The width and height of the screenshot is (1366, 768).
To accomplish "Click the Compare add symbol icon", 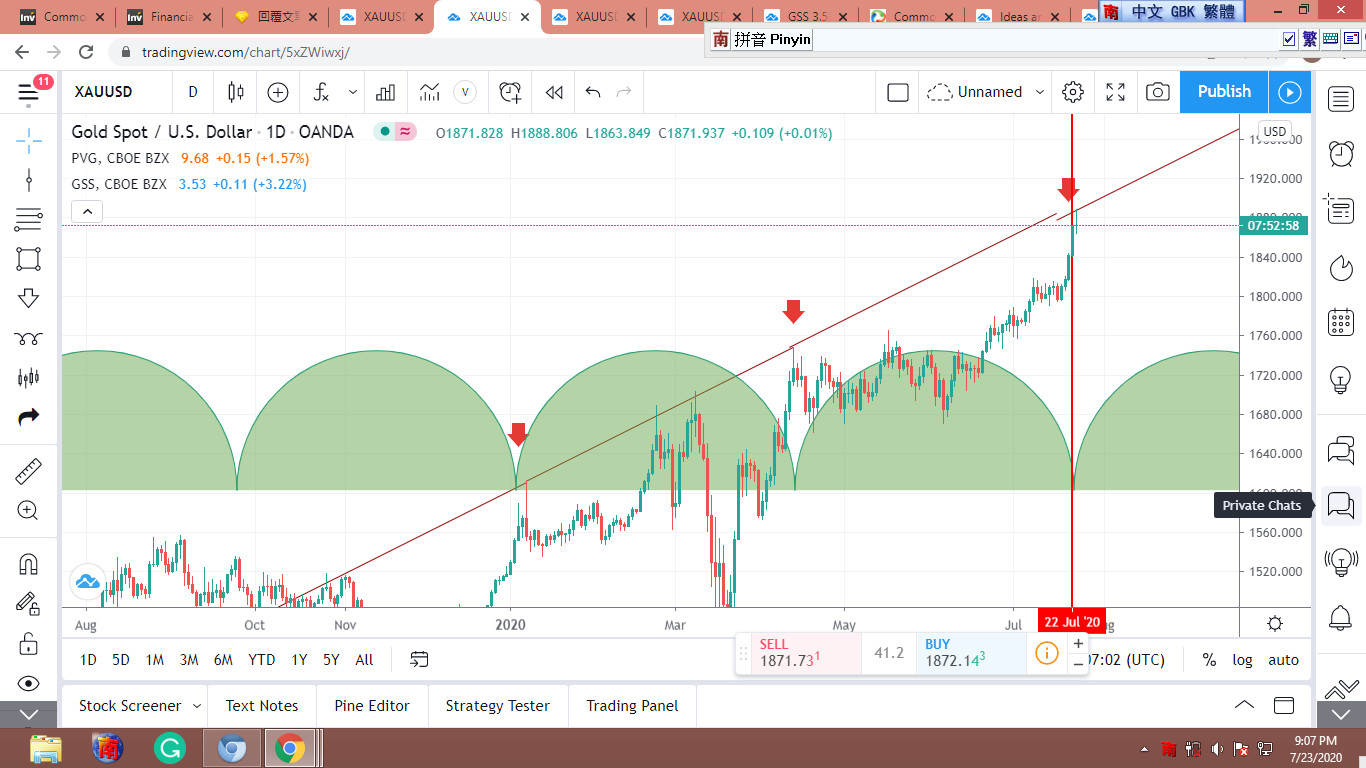I will click(x=278, y=92).
